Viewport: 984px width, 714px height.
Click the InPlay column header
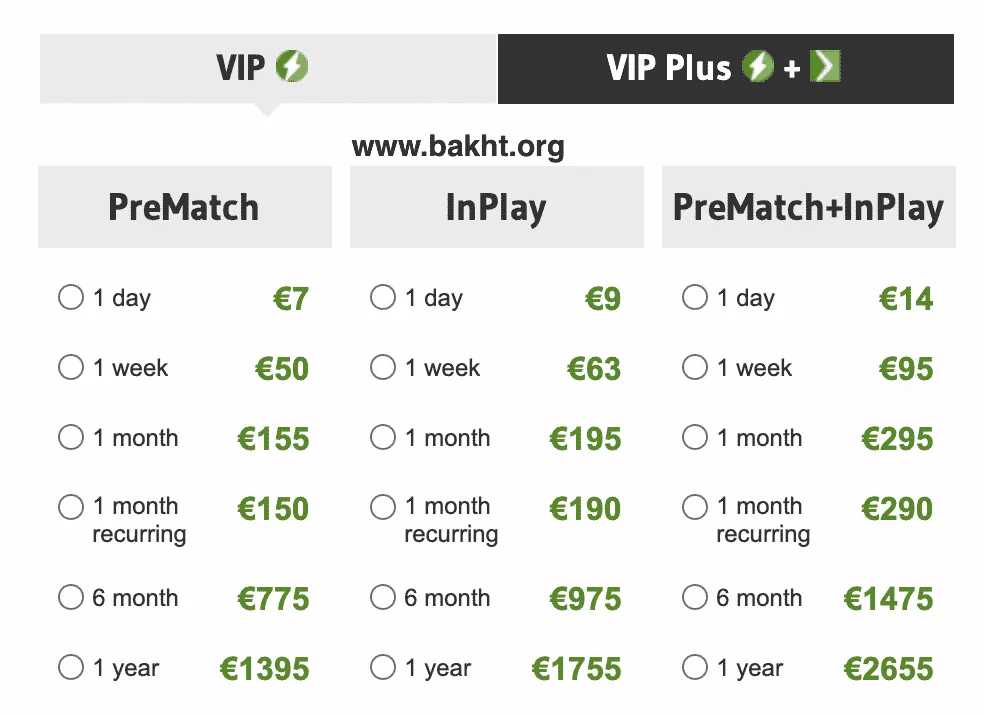pyautogui.click(x=496, y=207)
